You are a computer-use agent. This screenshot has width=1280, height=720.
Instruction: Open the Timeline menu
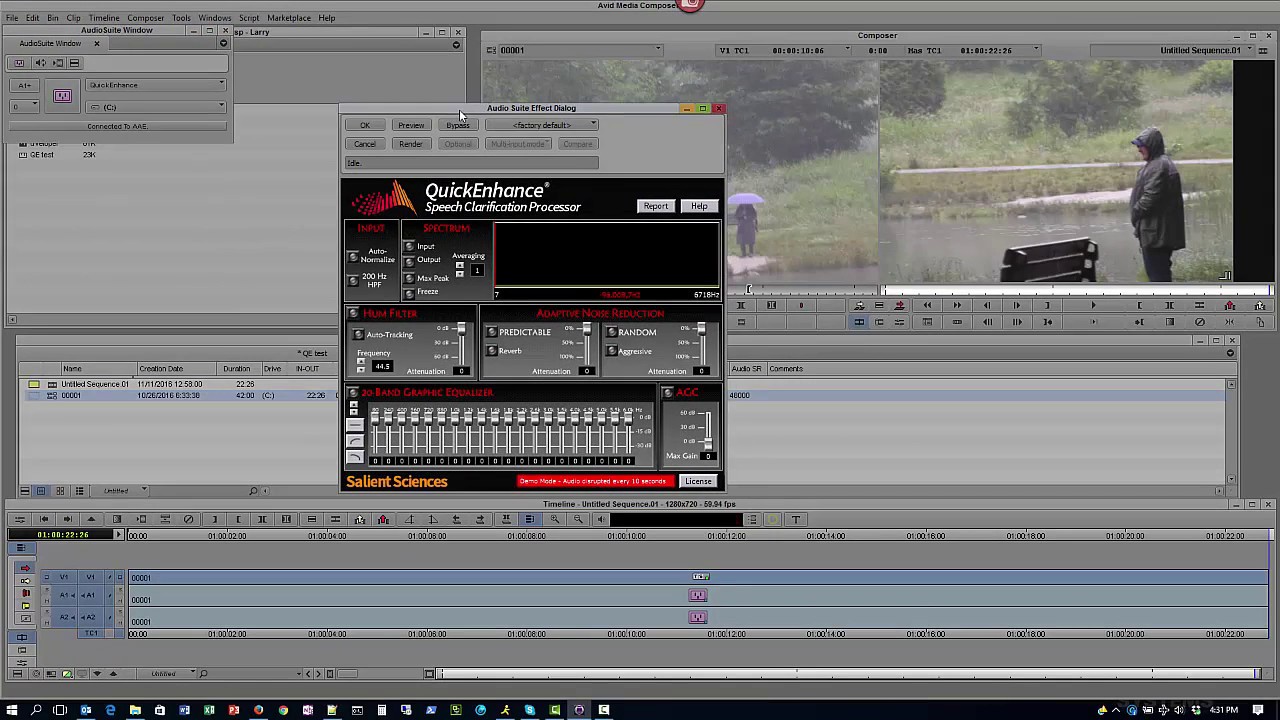click(103, 18)
